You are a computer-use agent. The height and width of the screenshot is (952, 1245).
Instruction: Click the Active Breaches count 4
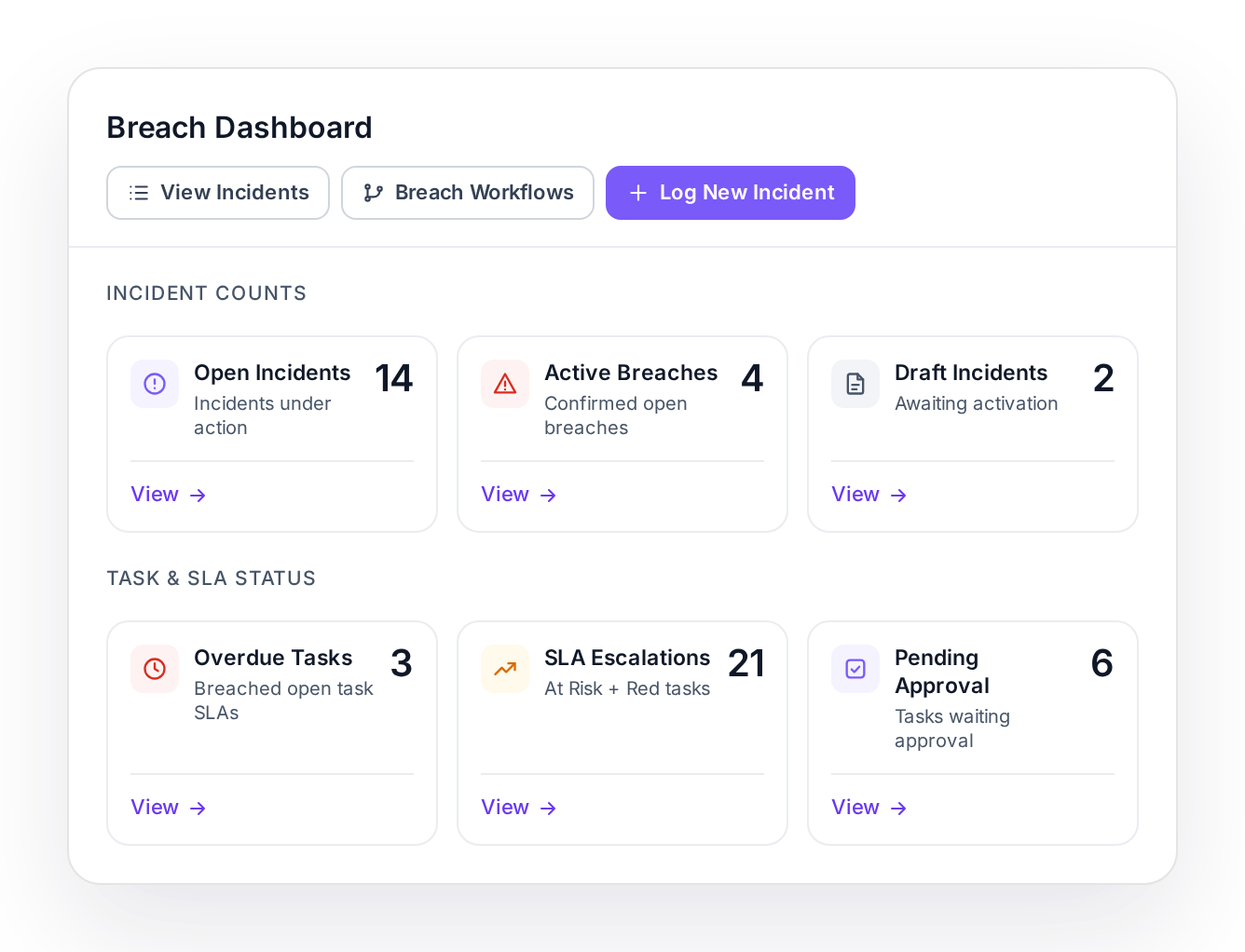pyautogui.click(x=752, y=379)
